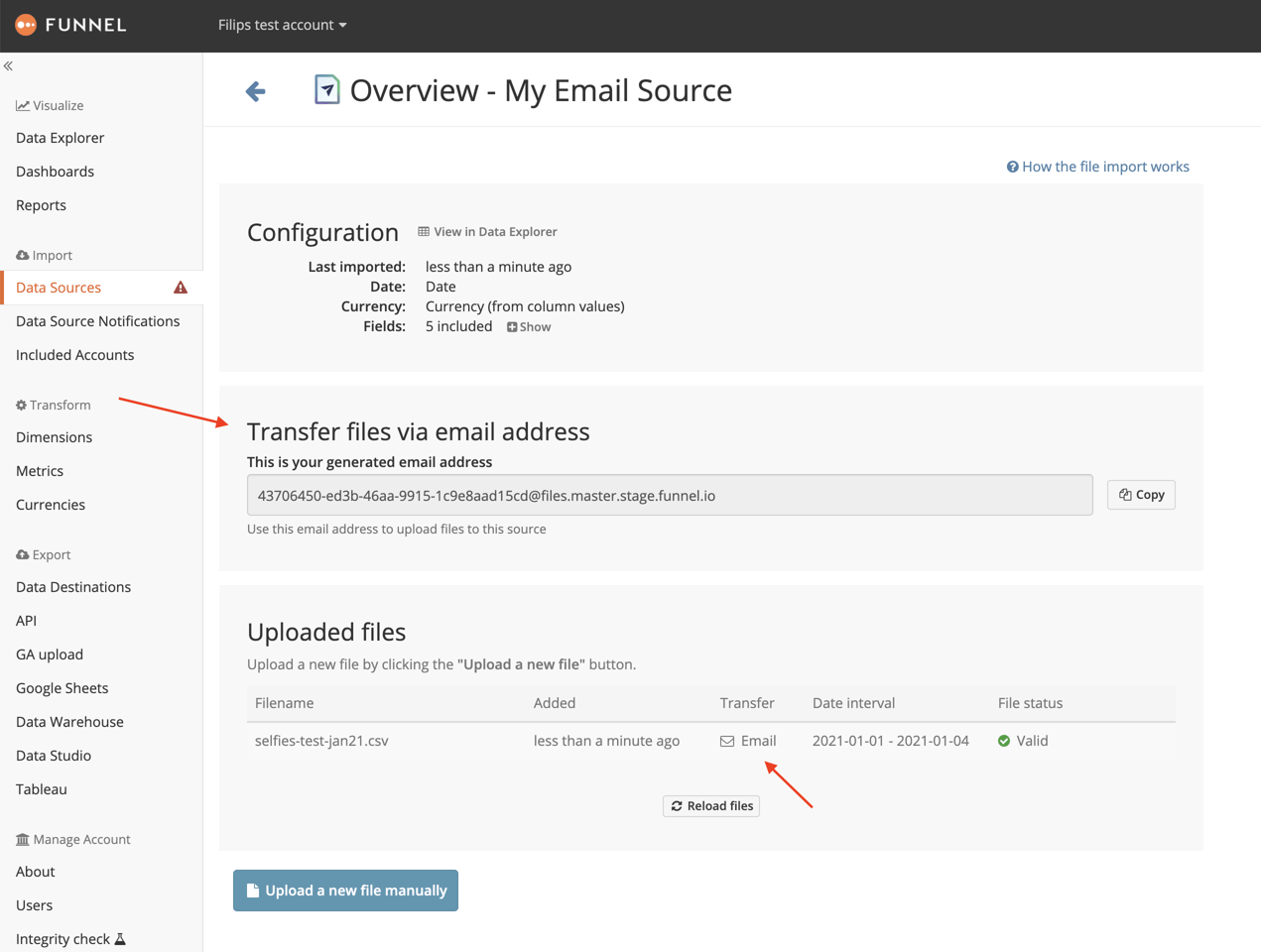The image size is (1261, 952).
Task: Expand the Show fields list
Action: tap(529, 326)
